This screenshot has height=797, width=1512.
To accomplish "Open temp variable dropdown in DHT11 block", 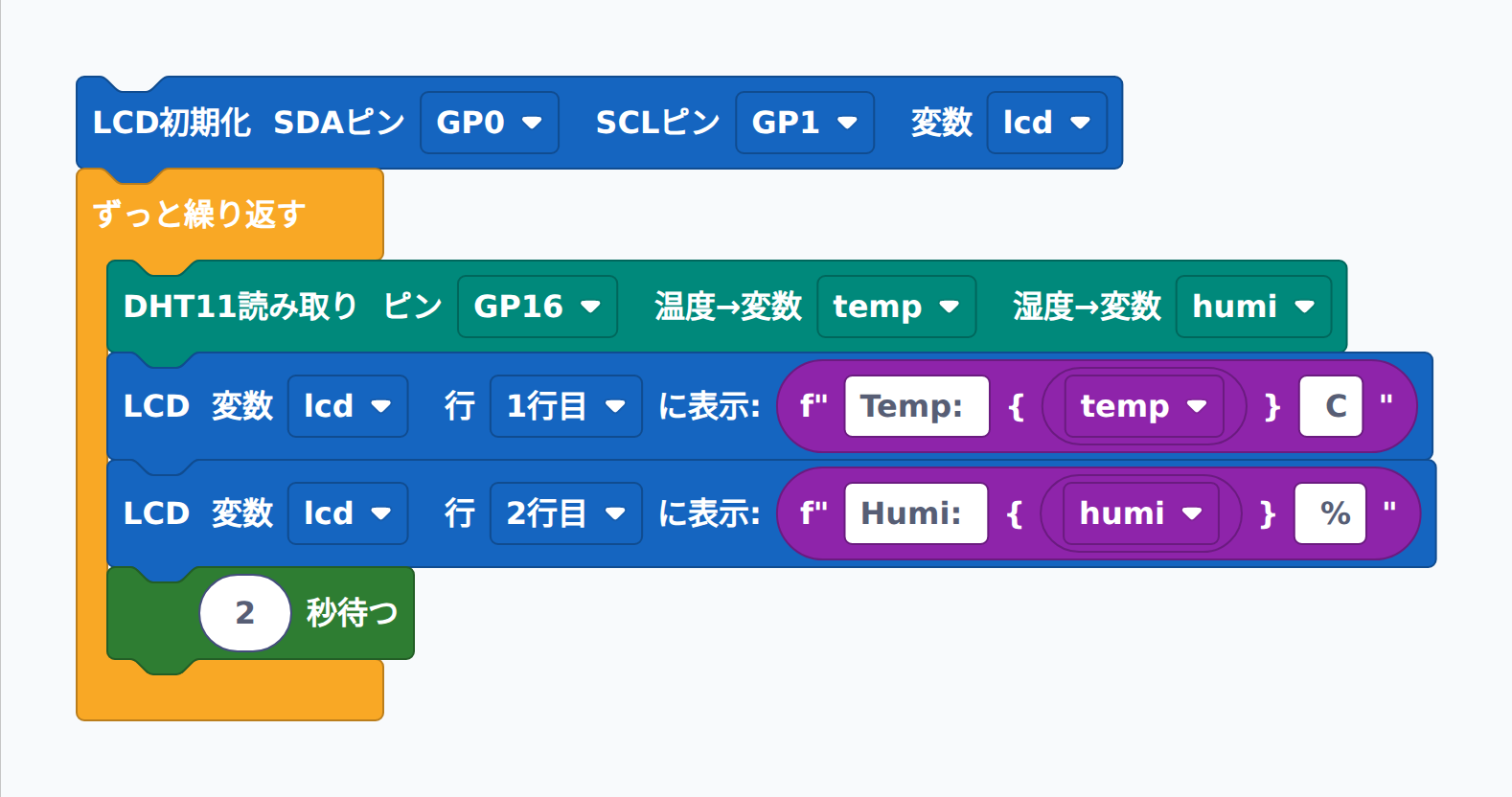I will [x=897, y=307].
